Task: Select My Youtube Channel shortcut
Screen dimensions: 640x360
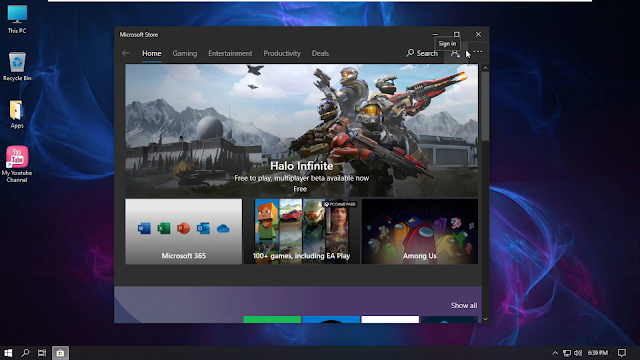Action: pyautogui.click(x=17, y=164)
